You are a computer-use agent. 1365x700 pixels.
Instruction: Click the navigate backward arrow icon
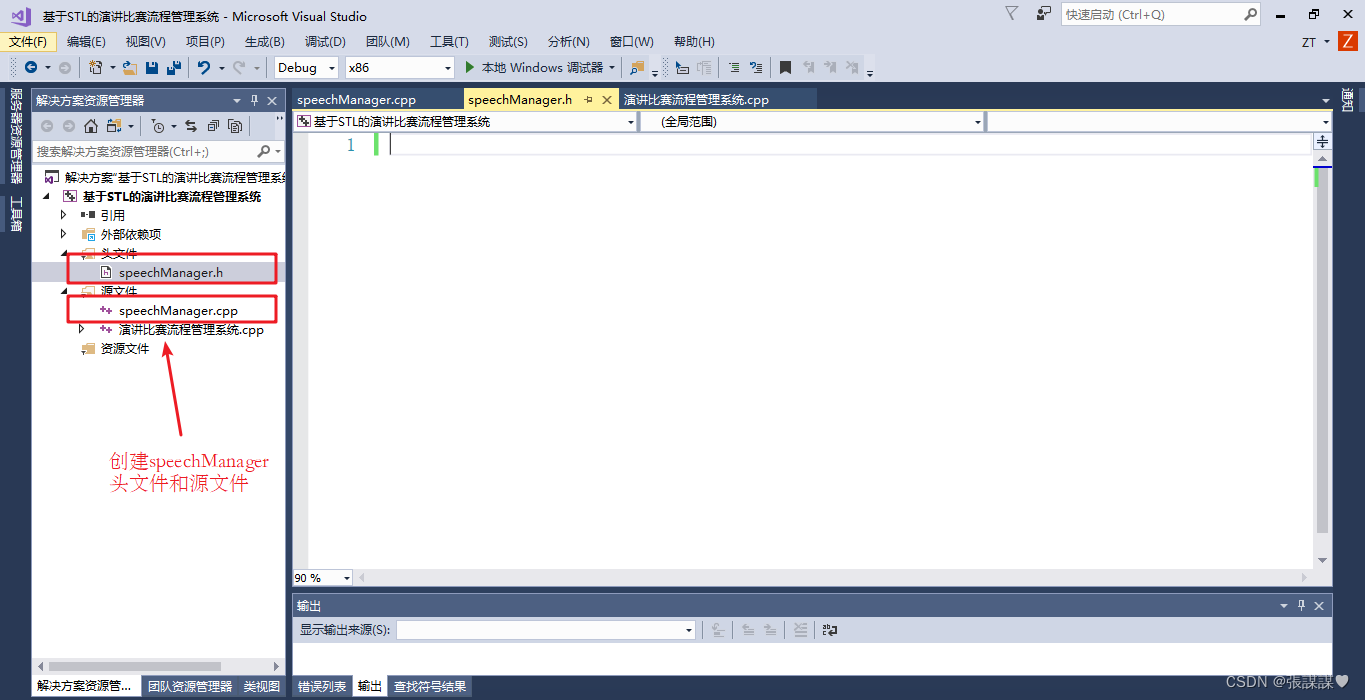[x=31, y=67]
